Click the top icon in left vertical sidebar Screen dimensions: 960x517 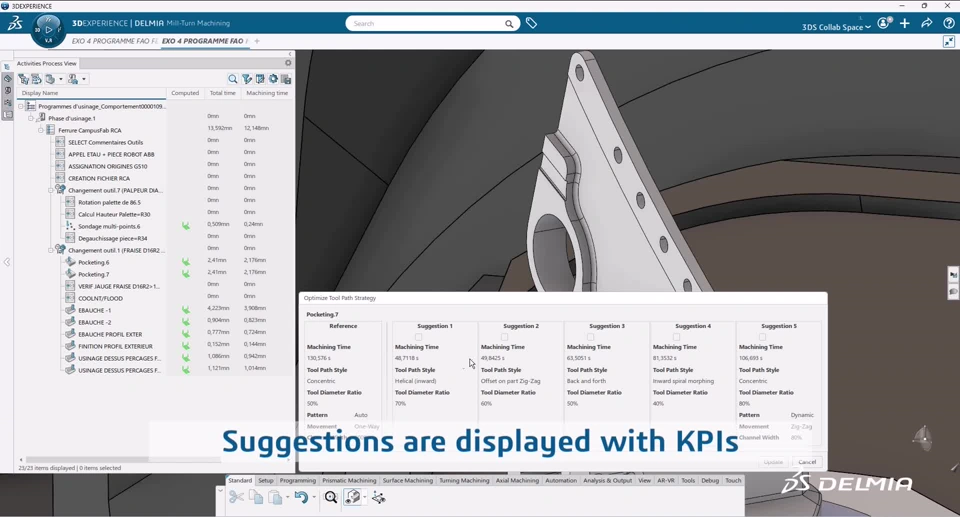(x=7, y=67)
